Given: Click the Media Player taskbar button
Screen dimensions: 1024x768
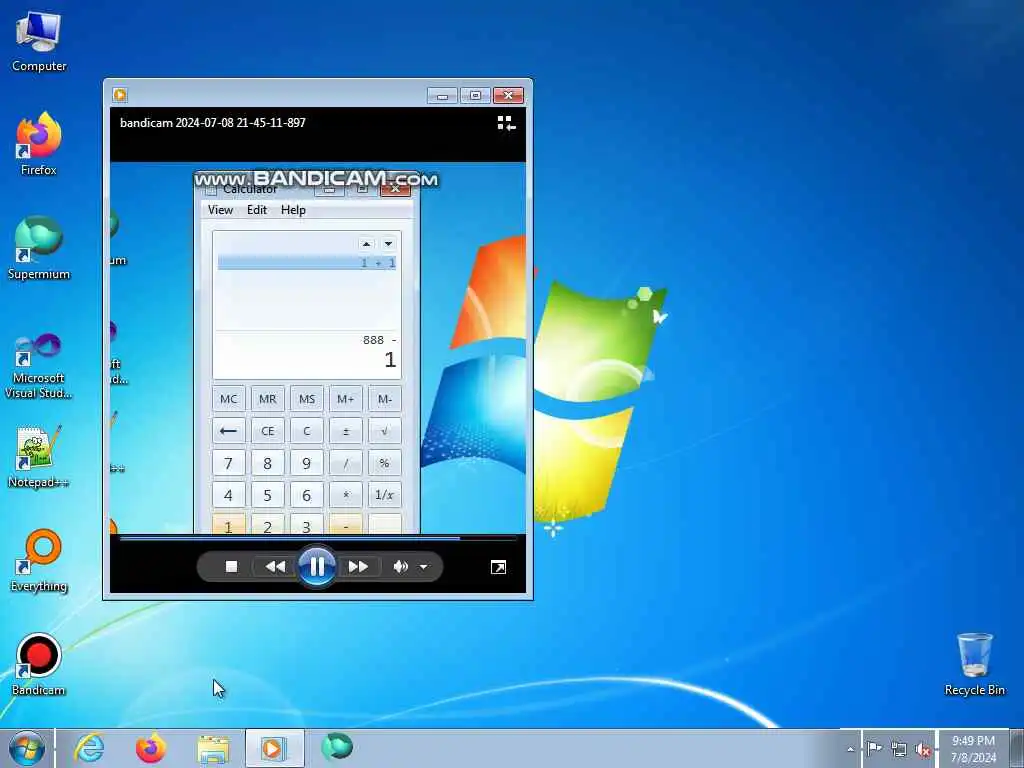Looking at the screenshot, I should coord(274,748).
